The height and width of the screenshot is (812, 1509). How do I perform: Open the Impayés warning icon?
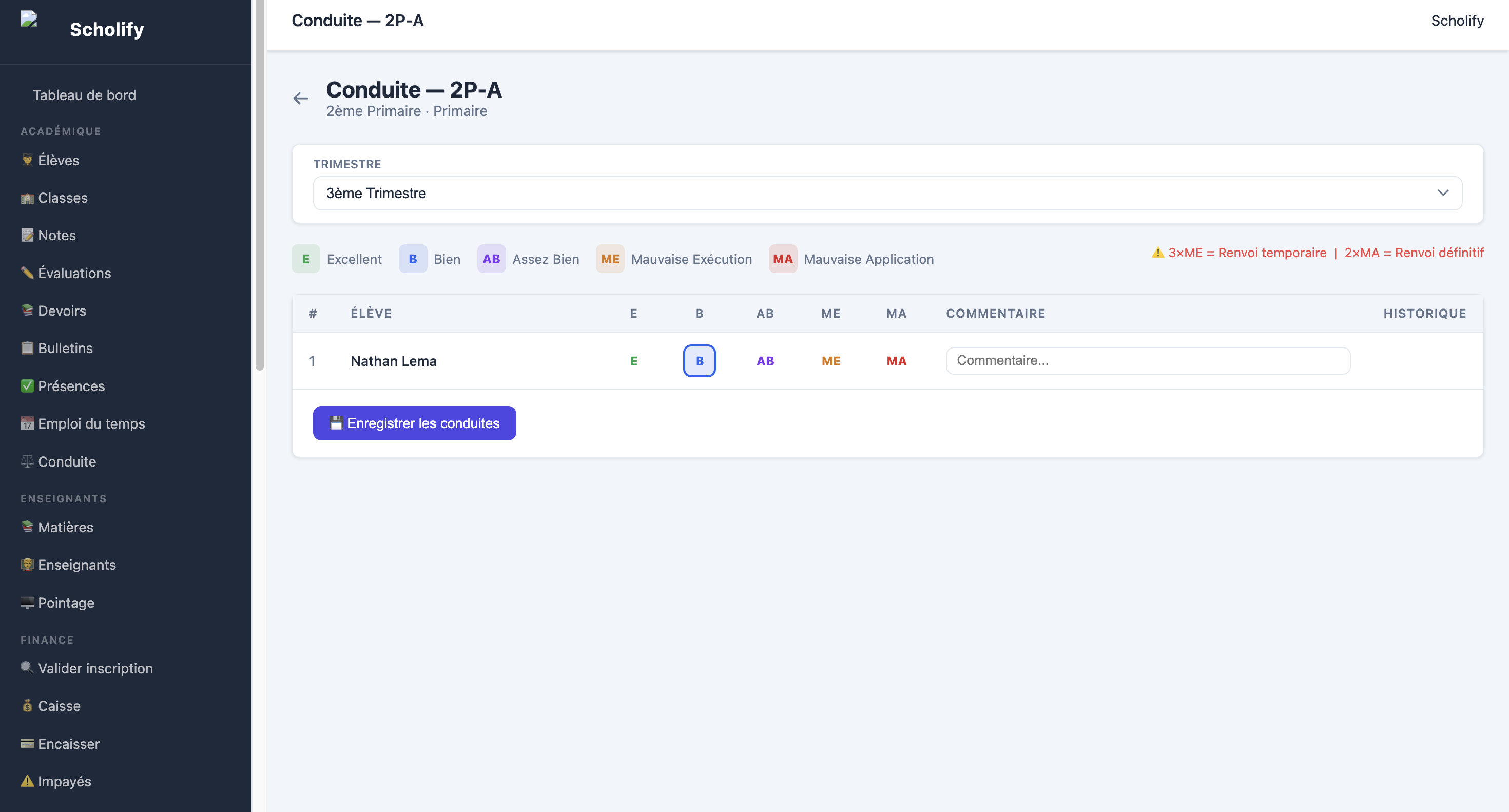click(x=27, y=781)
